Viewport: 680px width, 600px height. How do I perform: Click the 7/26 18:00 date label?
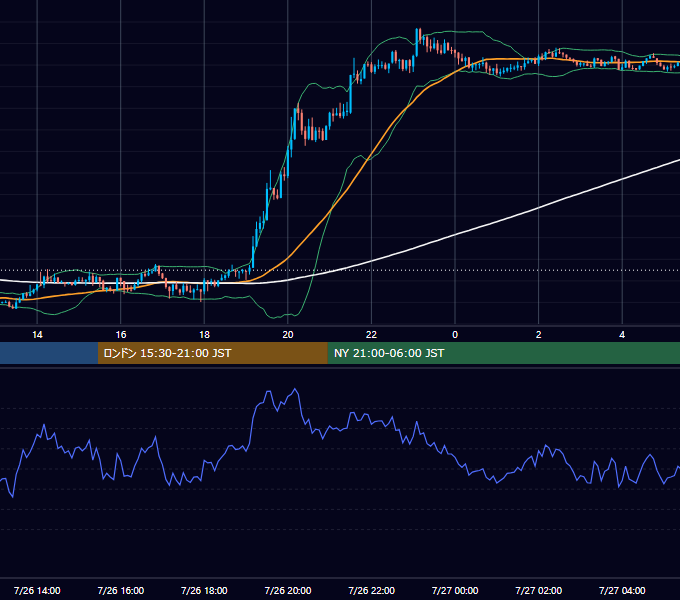coord(204,590)
